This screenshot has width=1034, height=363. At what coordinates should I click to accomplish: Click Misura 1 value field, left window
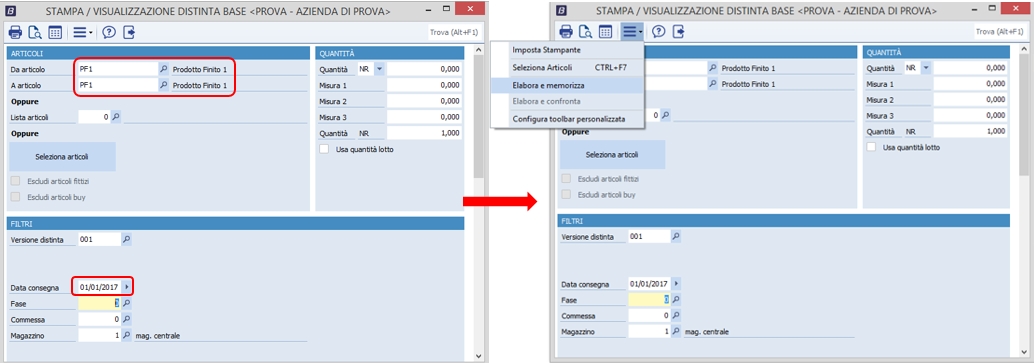point(424,85)
